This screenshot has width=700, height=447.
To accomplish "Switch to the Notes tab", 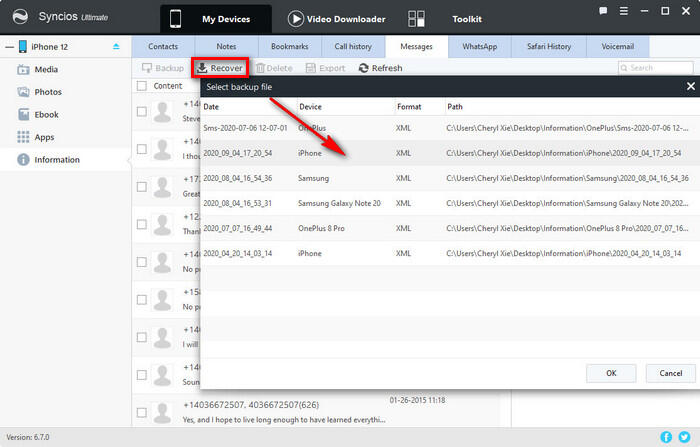I will click(226, 46).
